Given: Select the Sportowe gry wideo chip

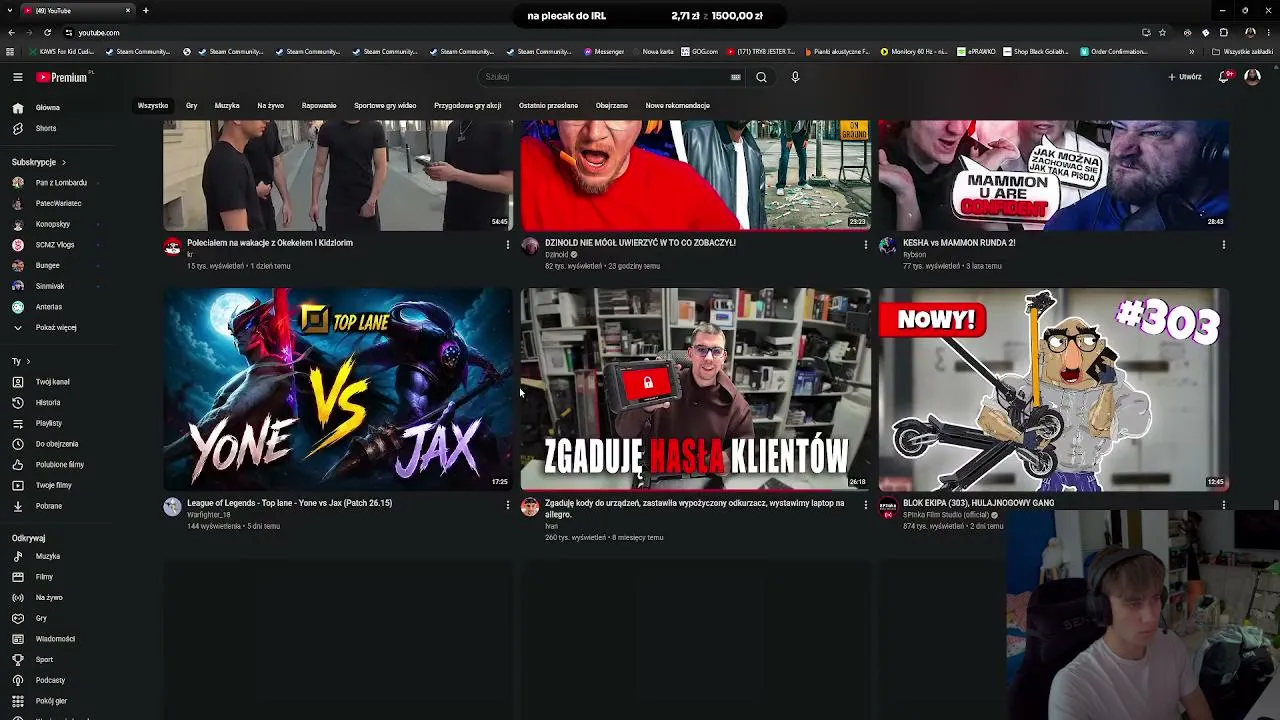Looking at the screenshot, I should pyautogui.click(x=385, y=106).
